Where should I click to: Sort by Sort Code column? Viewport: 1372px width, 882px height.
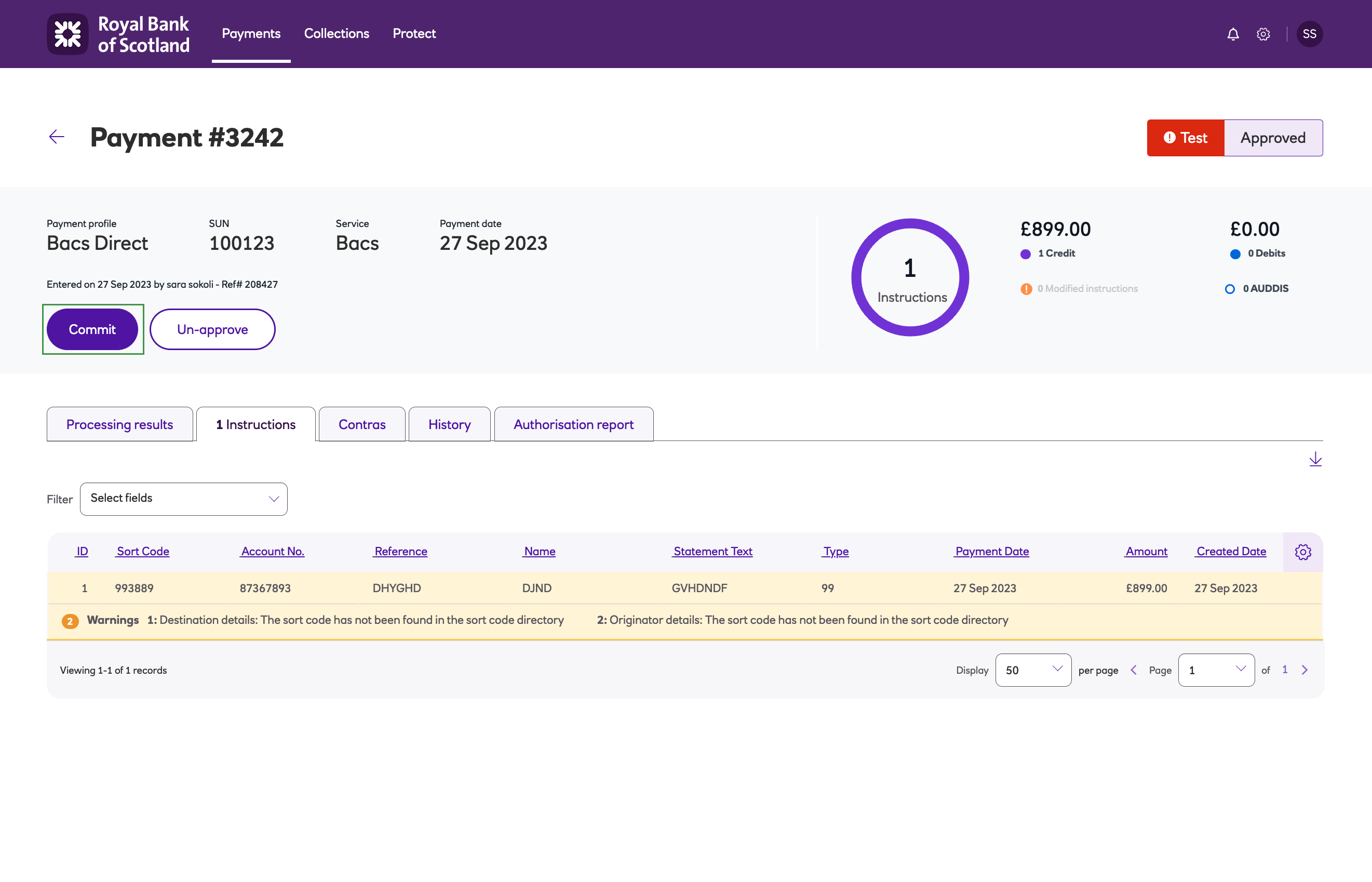click(x=143, y=551)
